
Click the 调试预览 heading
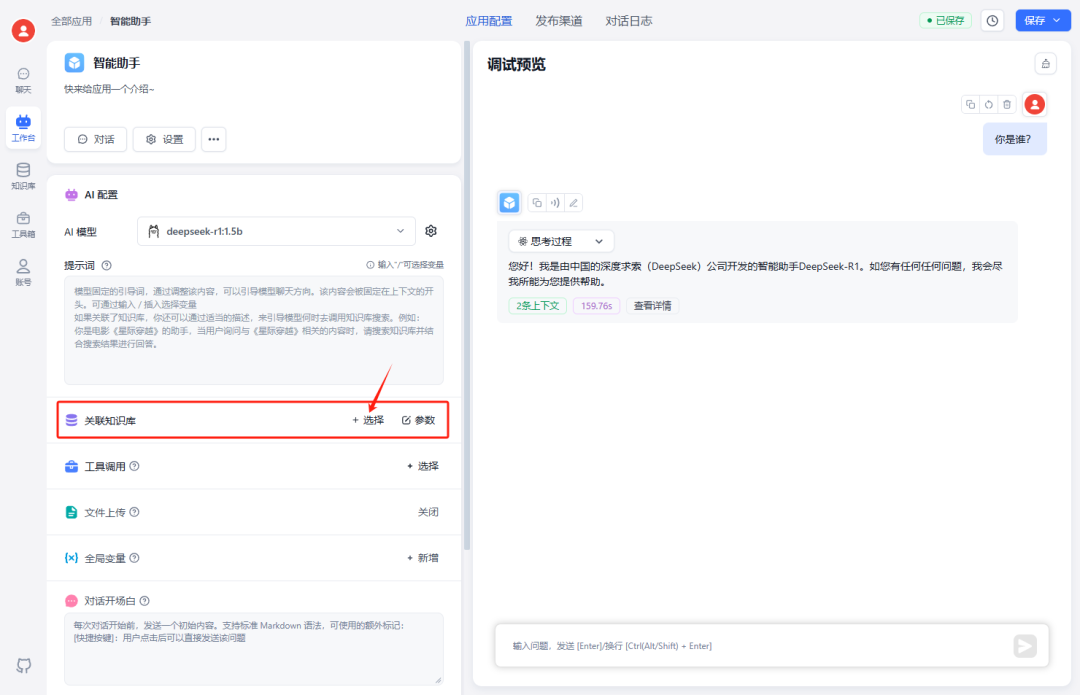click(x=517, y=64)
